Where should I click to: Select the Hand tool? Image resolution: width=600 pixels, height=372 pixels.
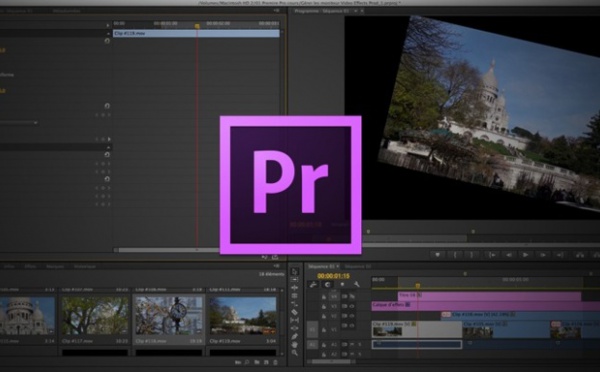294,344
